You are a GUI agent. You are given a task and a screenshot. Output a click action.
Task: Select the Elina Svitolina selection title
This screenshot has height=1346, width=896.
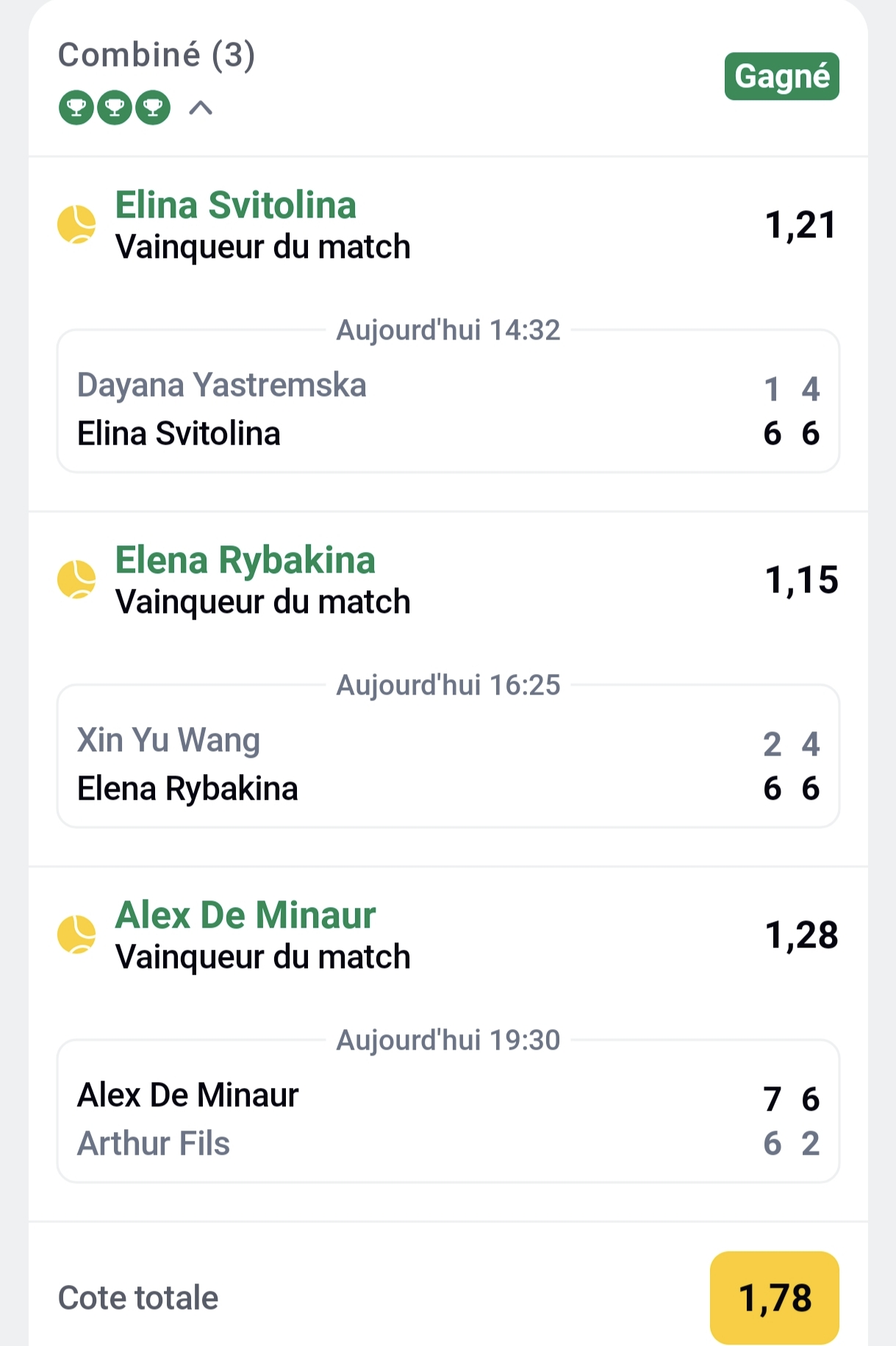point(235,205)
